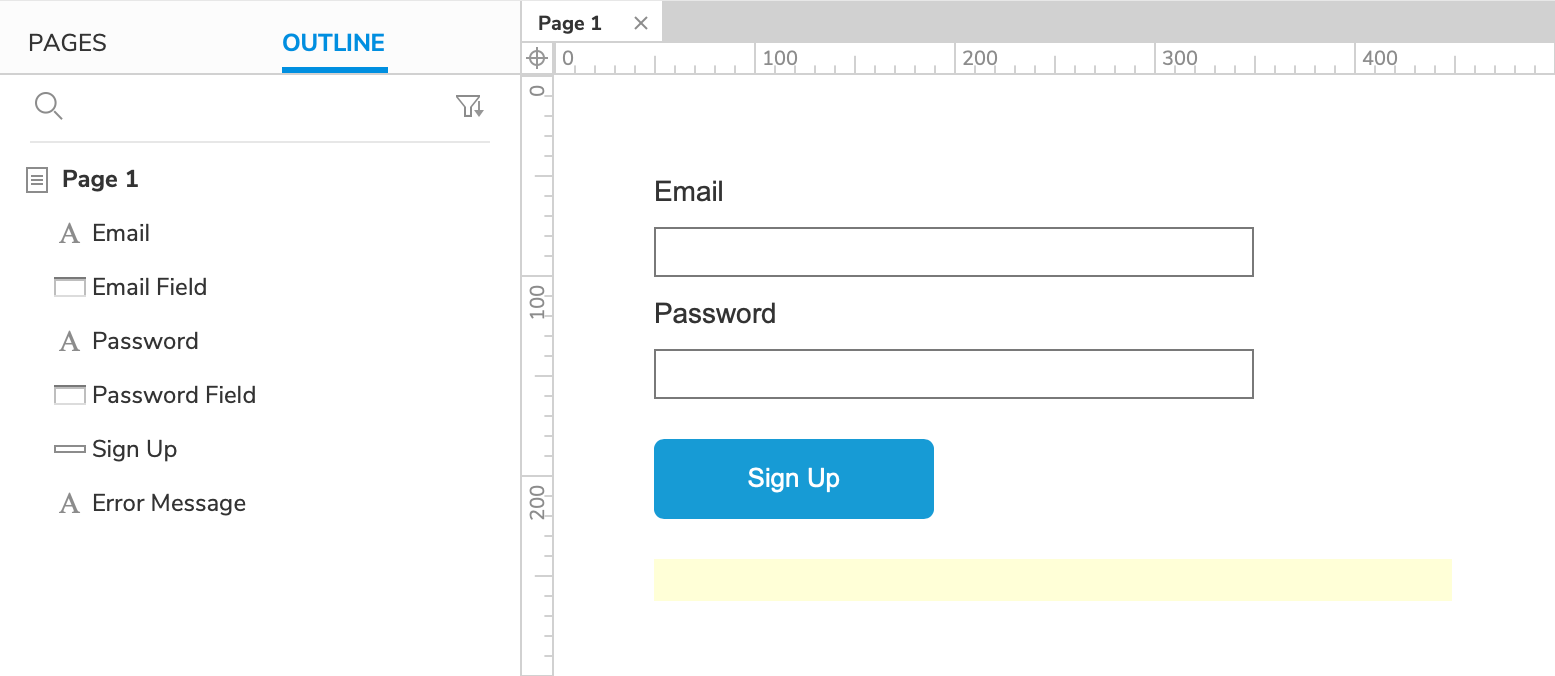Click the Page 1 document icon
This screenshot has height=676, width=1555.
pos(37,180)
